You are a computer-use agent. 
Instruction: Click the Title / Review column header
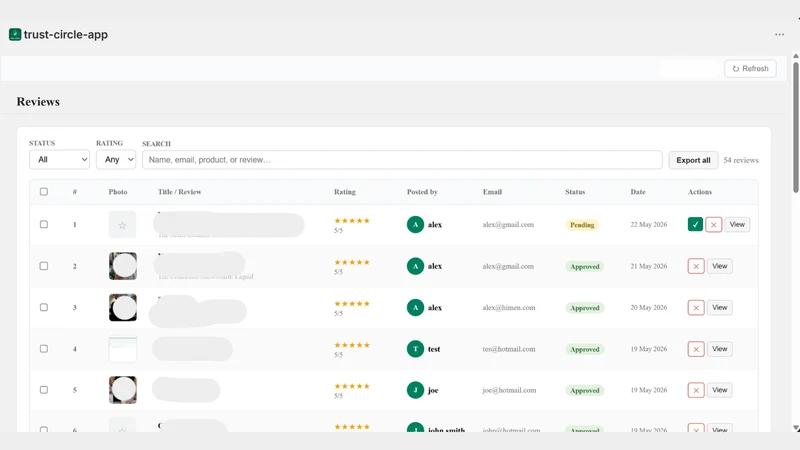pyautogui.click(x=180, y=192)
